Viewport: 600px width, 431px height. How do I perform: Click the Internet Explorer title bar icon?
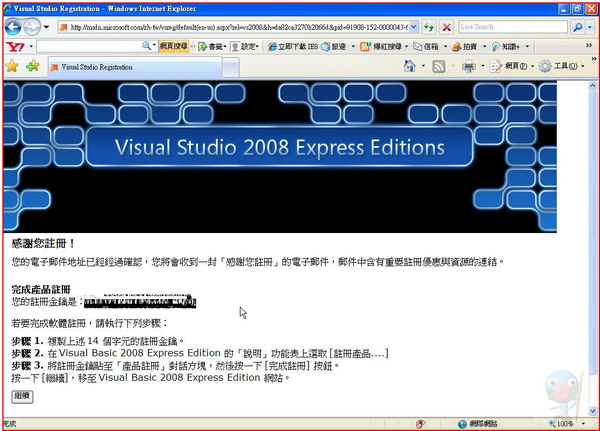(8, 8)
